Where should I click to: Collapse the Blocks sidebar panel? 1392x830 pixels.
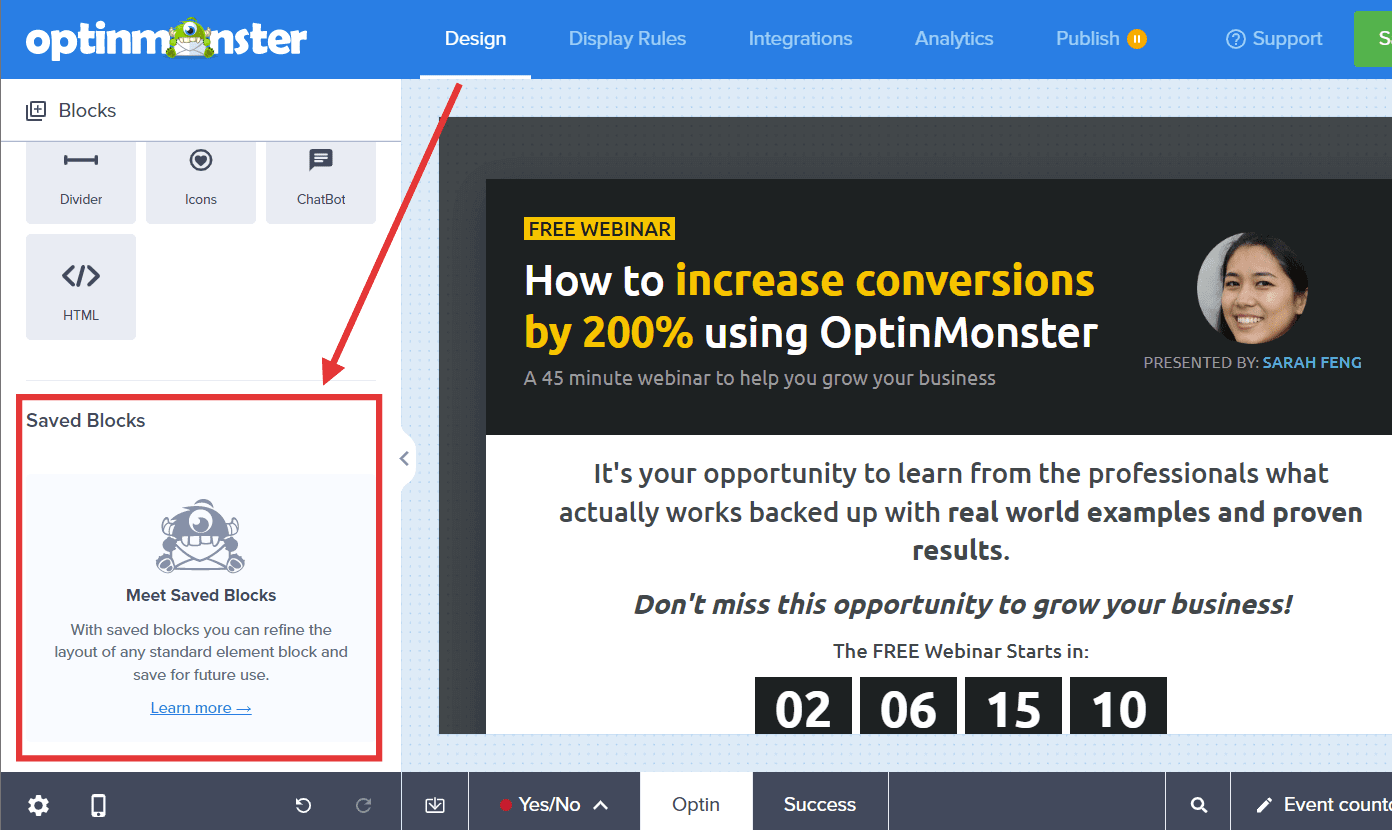[404, 458]
